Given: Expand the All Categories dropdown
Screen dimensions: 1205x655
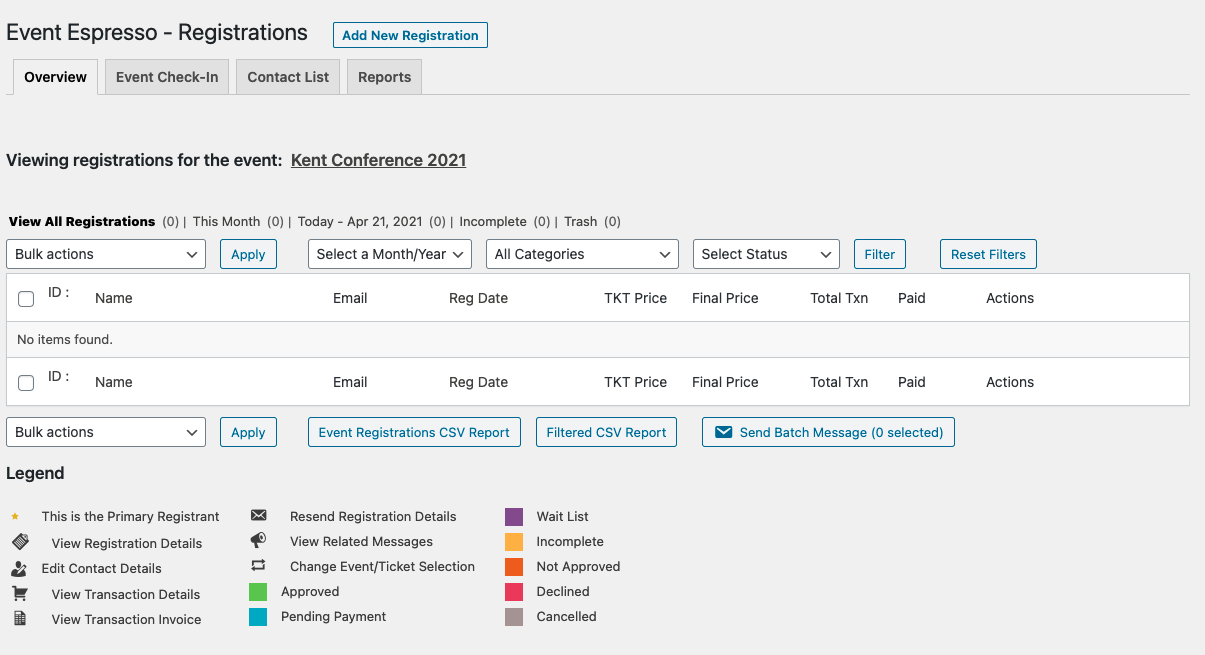Looking at the screenshot, I should pos(582,254).
